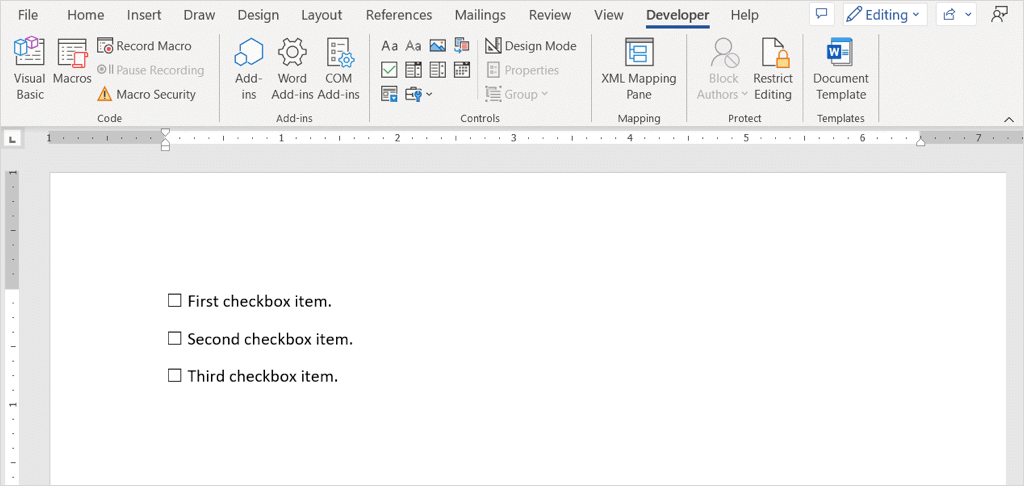Open the Legacy Tools dropdown arrow
The image size is (1024, 486).
click(x=429, y=95)
